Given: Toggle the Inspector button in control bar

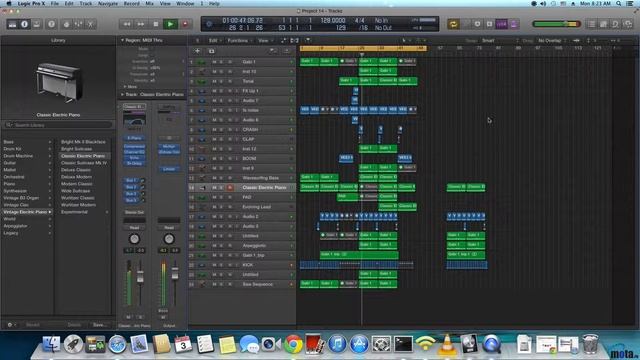Looking at the screenshot, I should coord(24,24).
